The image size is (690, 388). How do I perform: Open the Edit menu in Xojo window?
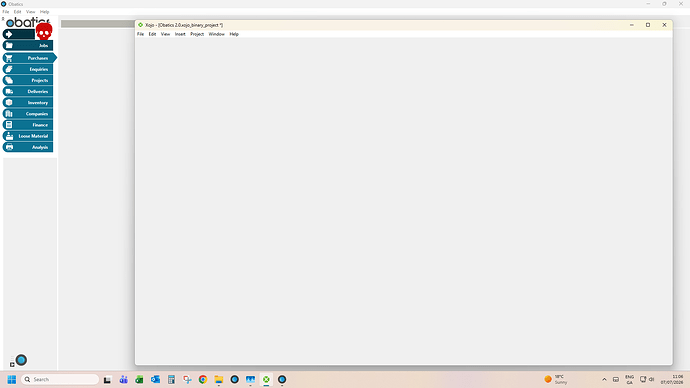152,34
